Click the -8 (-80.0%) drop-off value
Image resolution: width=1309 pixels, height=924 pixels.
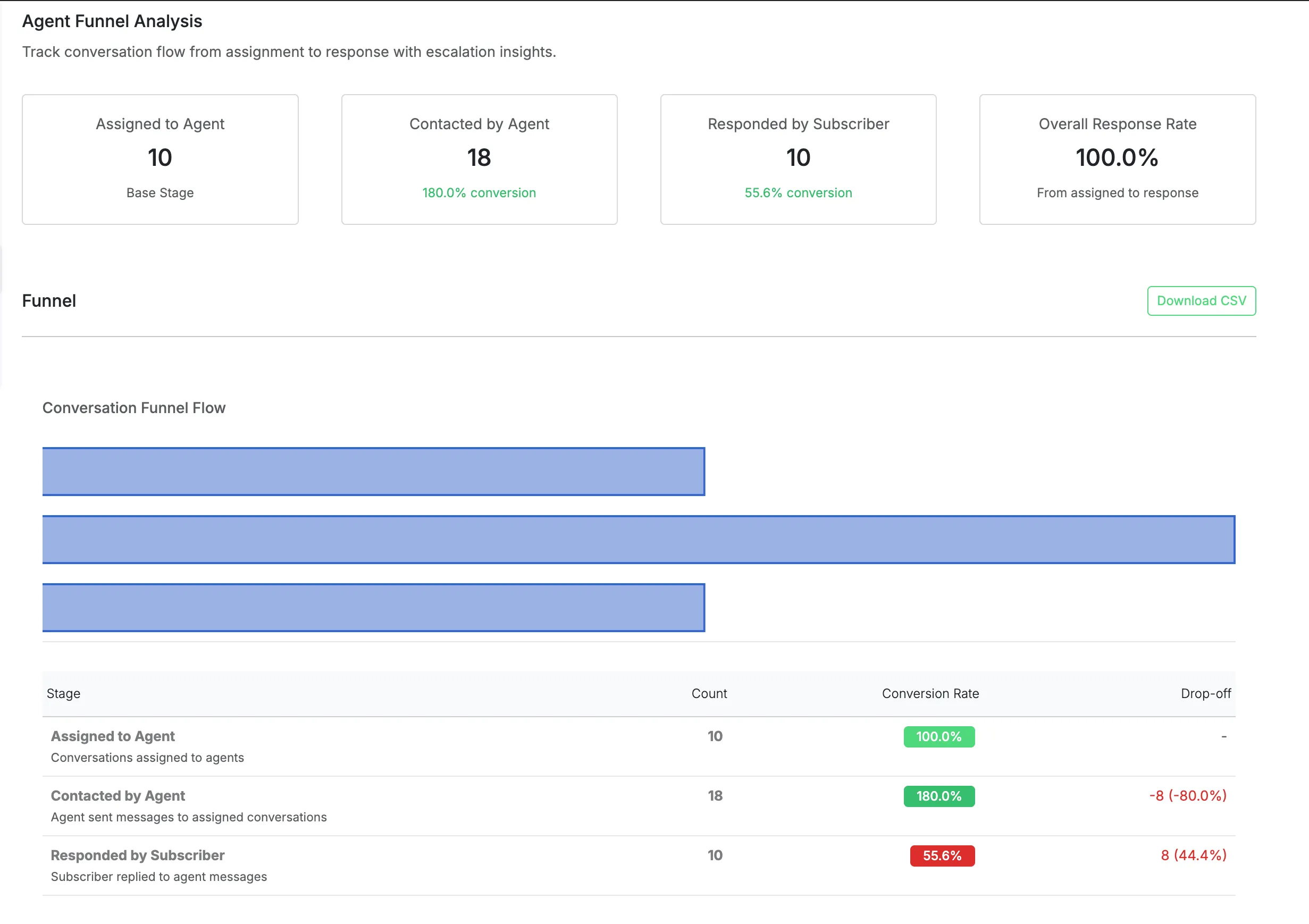1188,796
